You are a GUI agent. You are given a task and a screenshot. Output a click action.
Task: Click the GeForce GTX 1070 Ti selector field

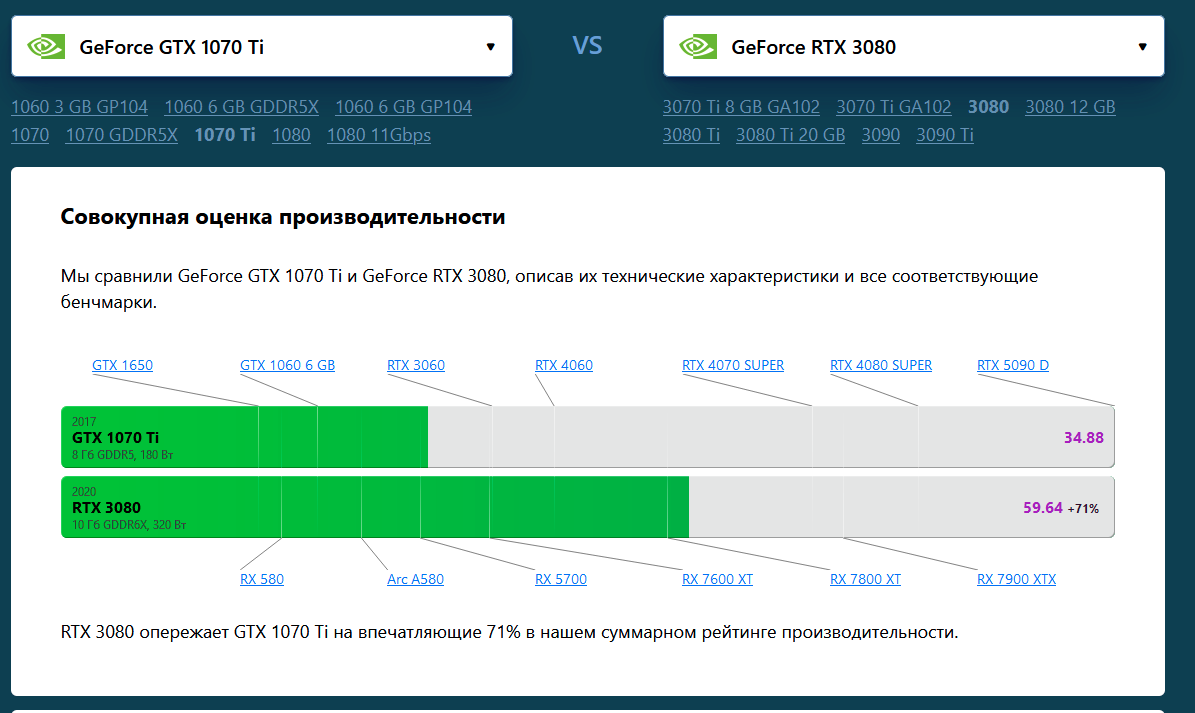pos(261,46)
